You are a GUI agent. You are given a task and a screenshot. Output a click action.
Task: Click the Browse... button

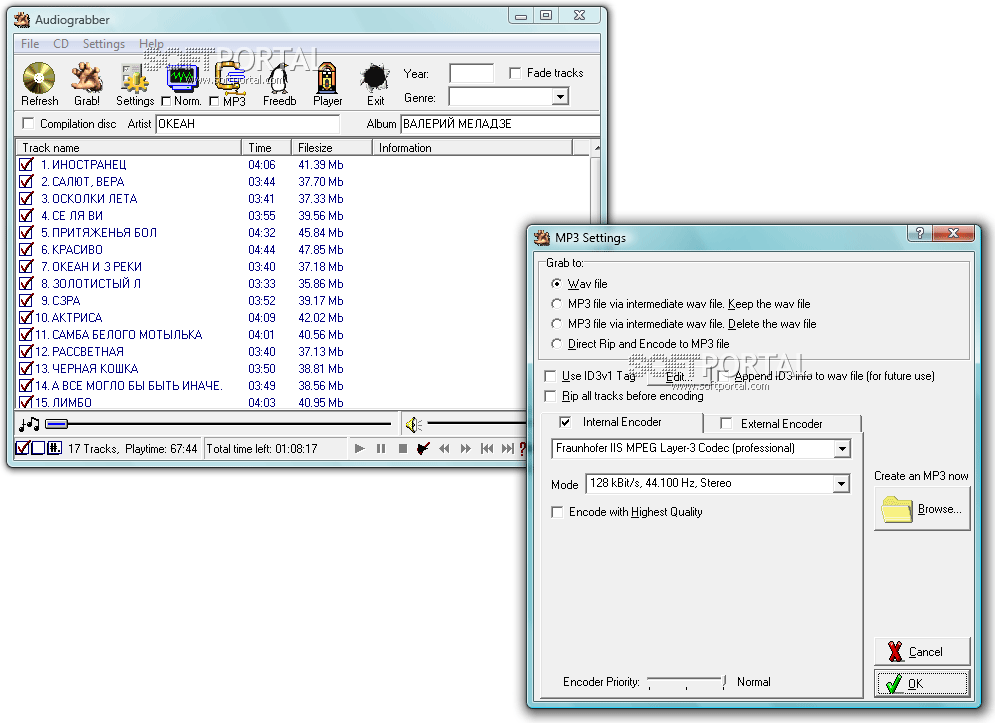pos(922,509)
